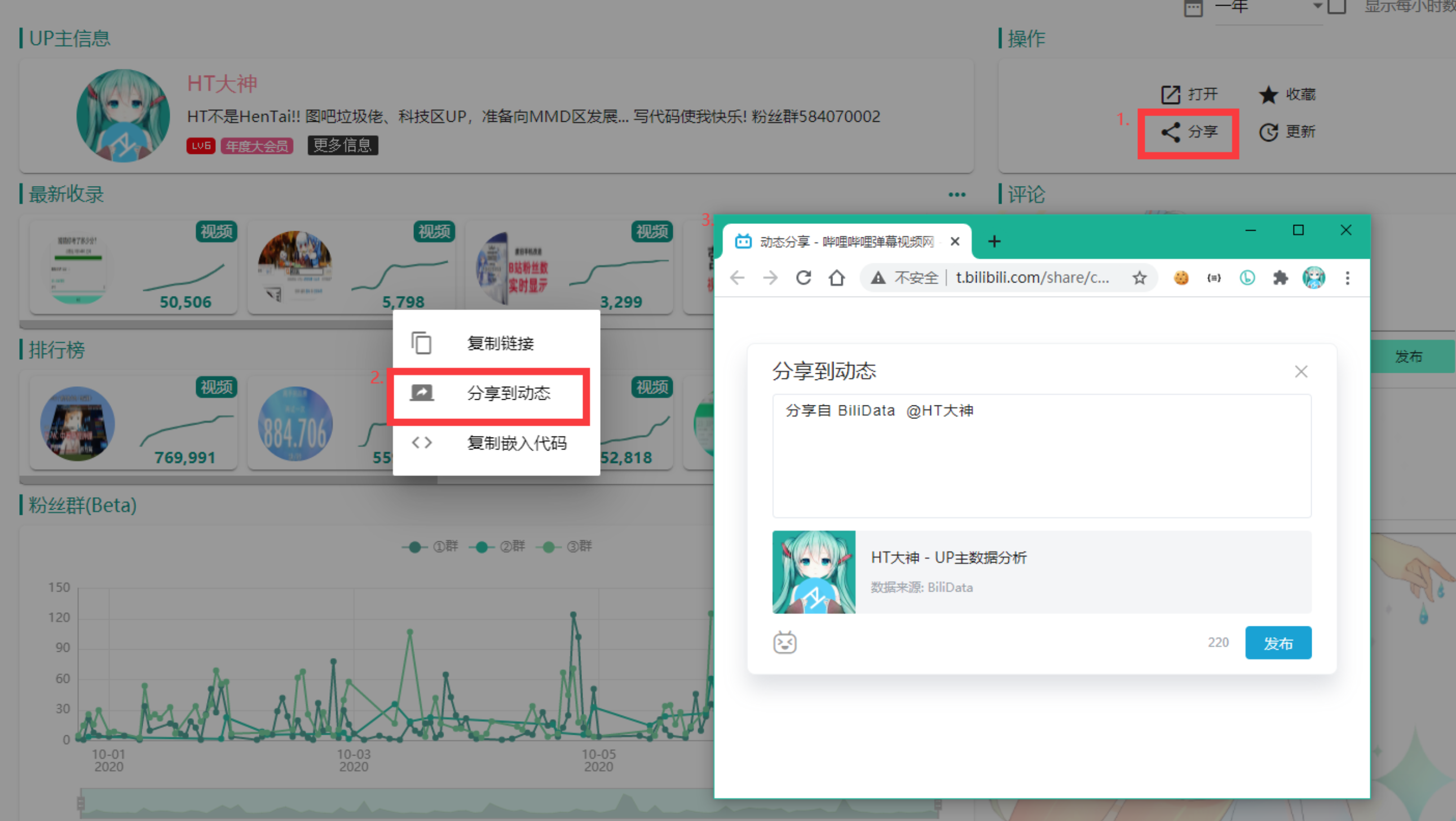Click the 分享 share icon
This screenshot has height=821, width=1456.
tap(1170, 132)
